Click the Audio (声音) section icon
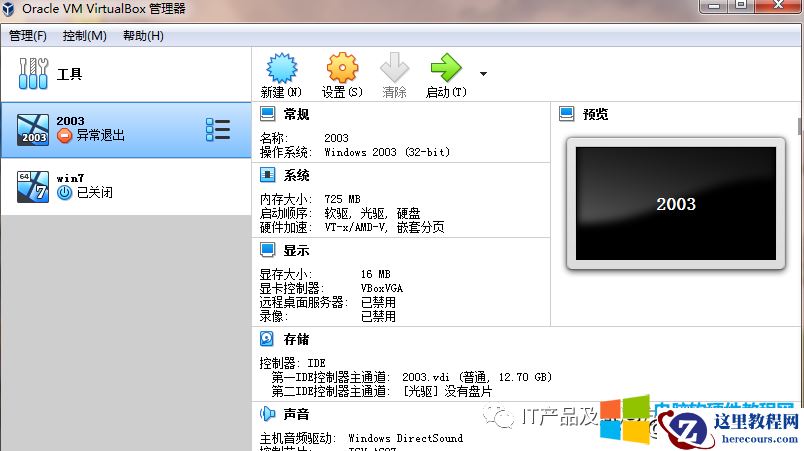Screen dimensions: 804x451 pos(267,414)
